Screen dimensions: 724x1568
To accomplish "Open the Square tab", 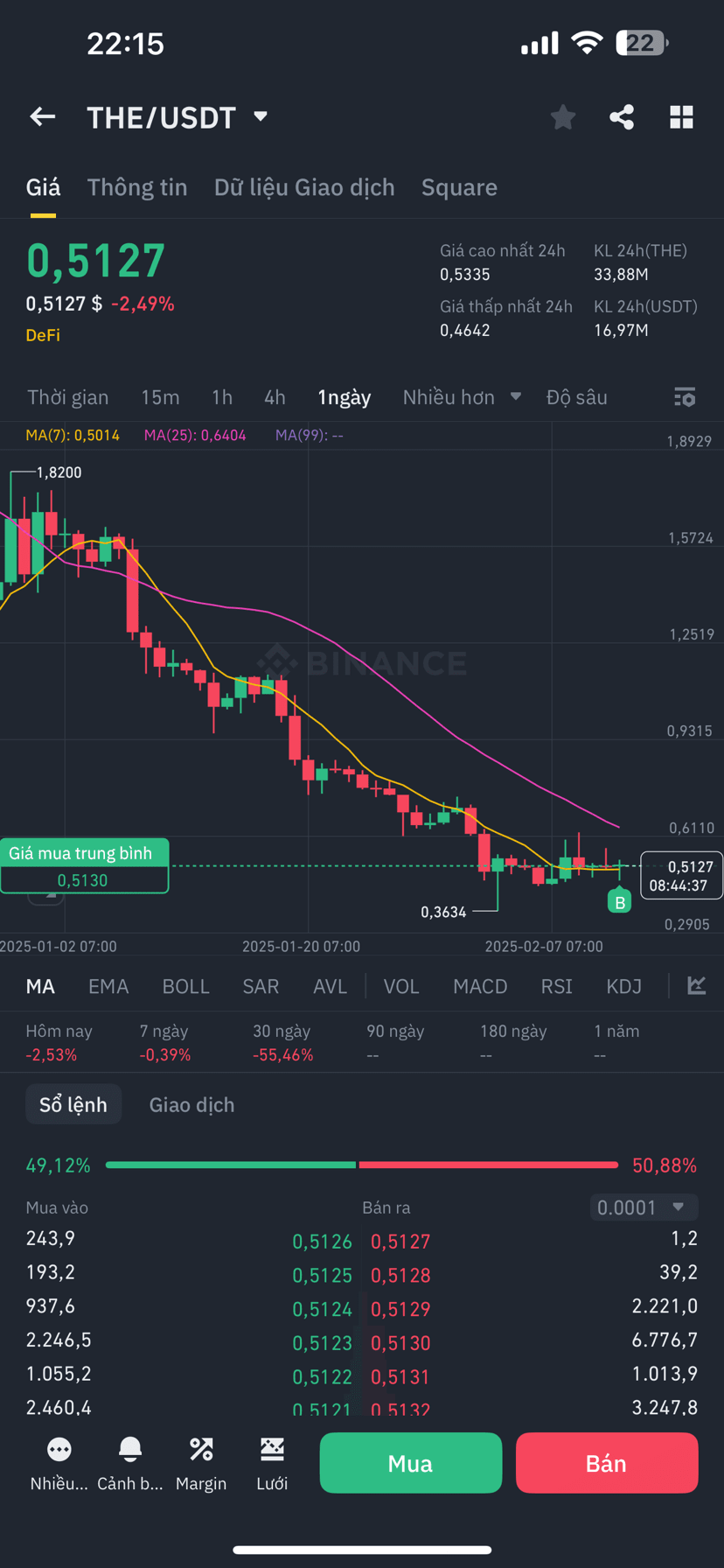I will [459, 187].
